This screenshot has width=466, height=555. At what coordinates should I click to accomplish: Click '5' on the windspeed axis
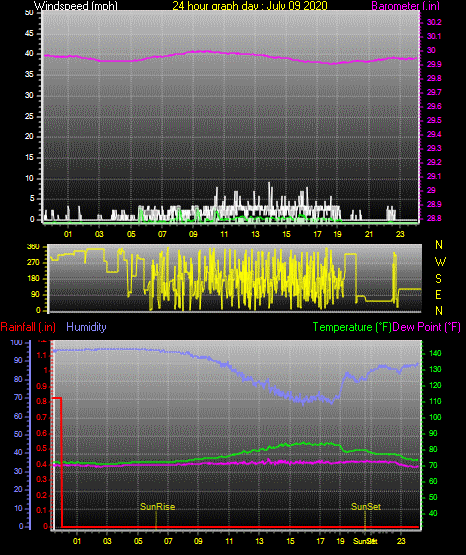tap(32, 199)
